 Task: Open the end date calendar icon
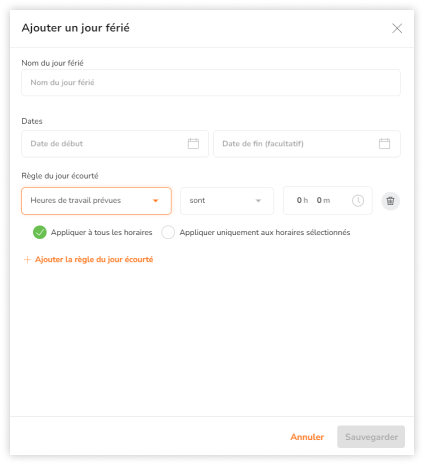click(x=384, y=144)
